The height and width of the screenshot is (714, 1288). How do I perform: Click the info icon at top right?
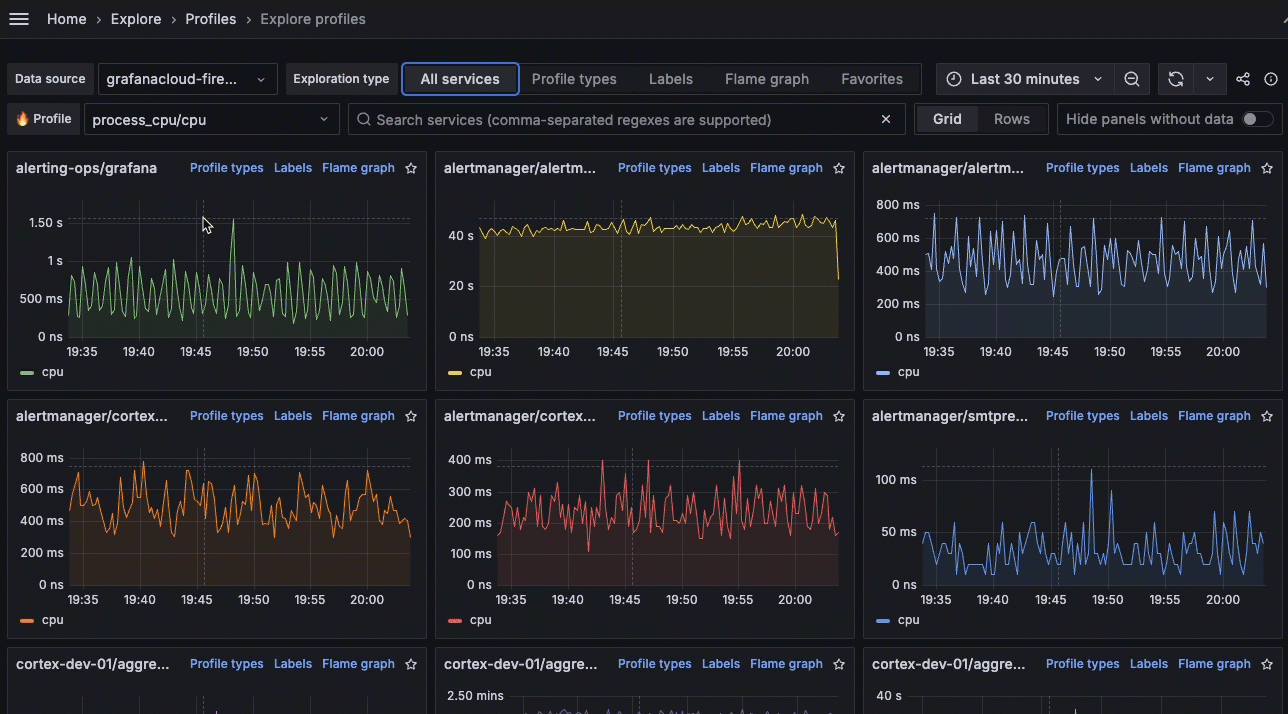click(x=1271, y=79)
